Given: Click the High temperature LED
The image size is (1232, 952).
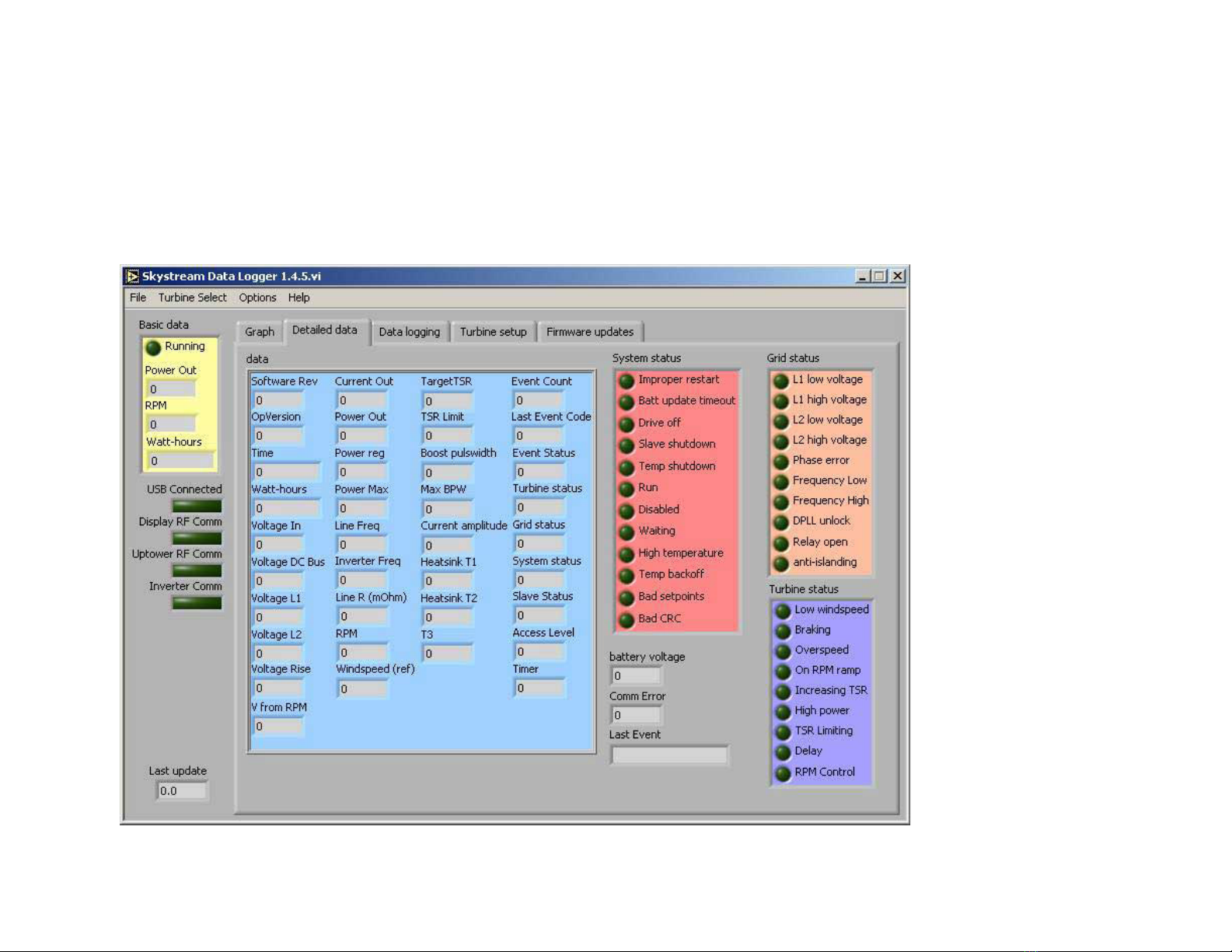Looking at the screenshot, I should pyautogui.click(x=626, y=554).
